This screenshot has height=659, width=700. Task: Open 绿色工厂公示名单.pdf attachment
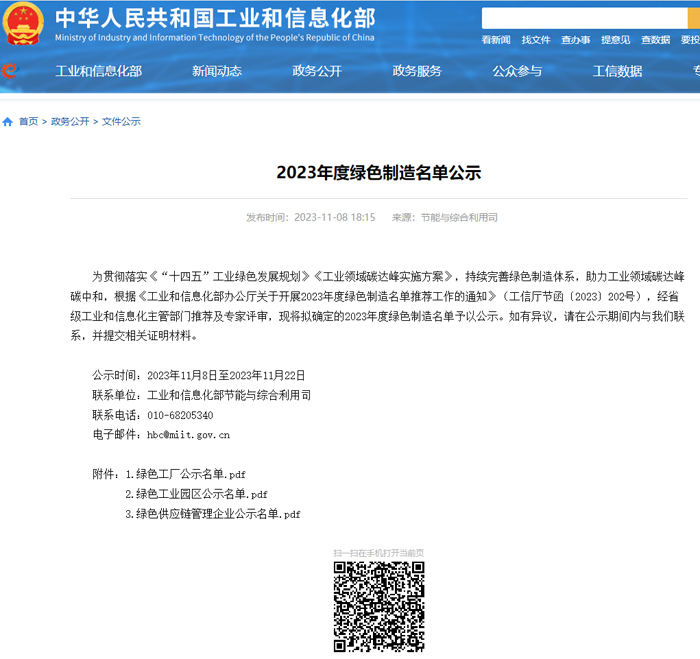point(191,474)
